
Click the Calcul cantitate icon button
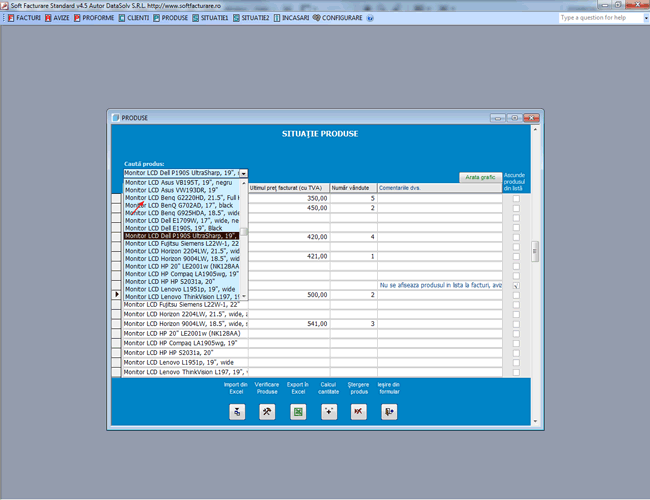click(329, 412)
